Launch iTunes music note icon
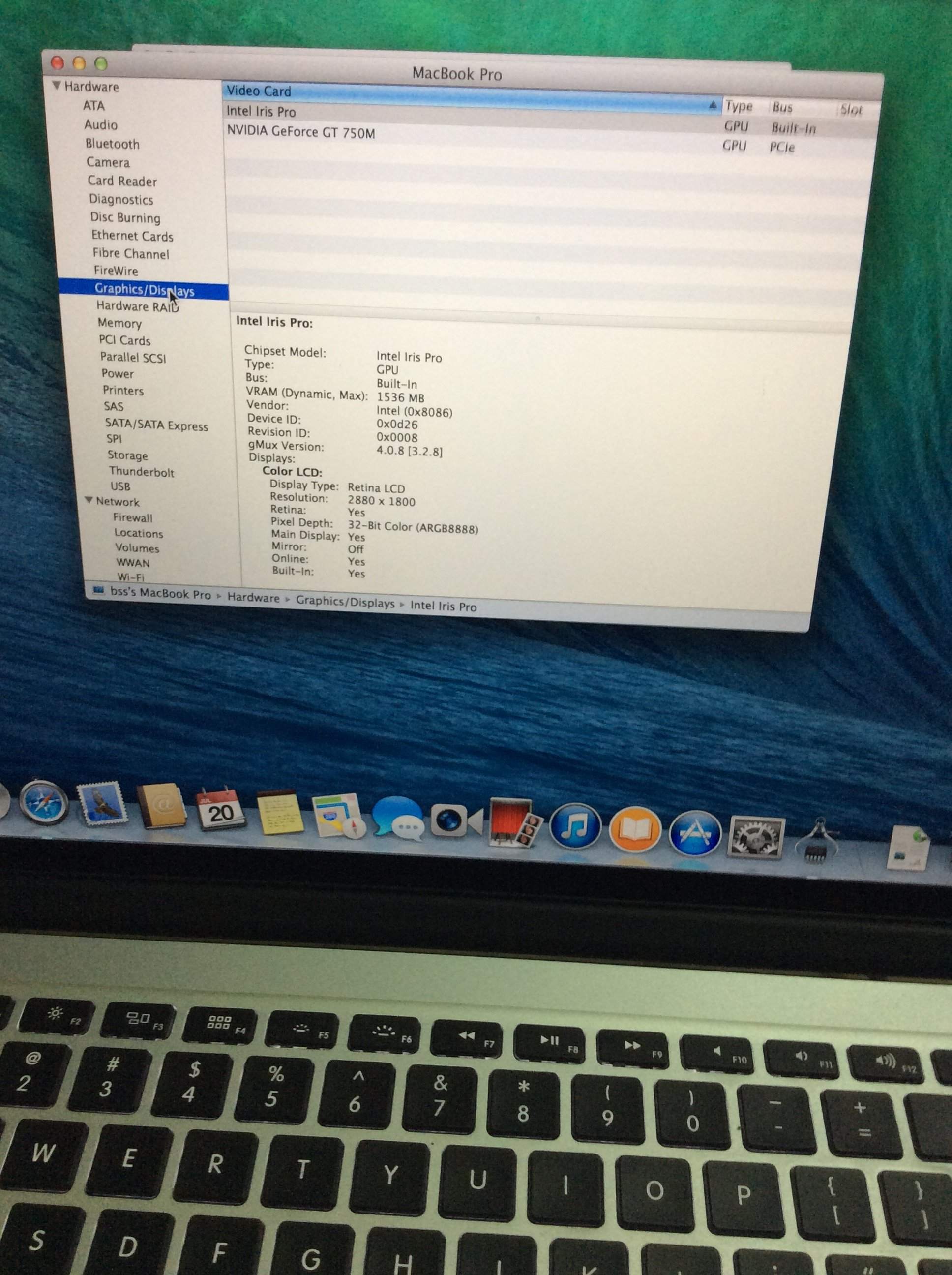The height and width of the screenshot is (1275, 952). [x=575, y=827]
